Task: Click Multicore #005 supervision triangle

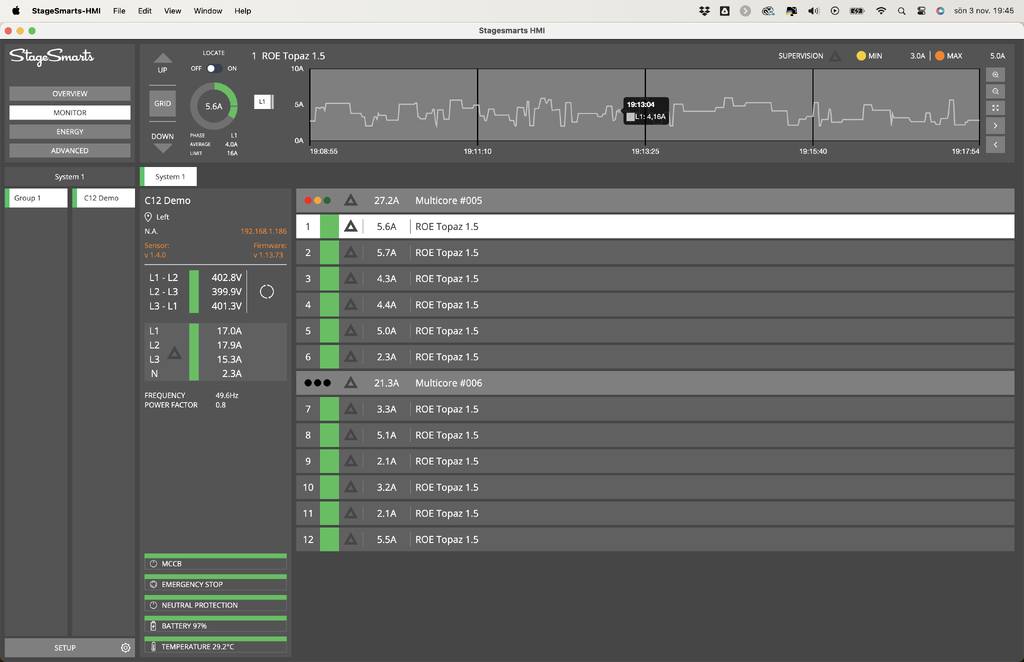Action: click(351, 200)
